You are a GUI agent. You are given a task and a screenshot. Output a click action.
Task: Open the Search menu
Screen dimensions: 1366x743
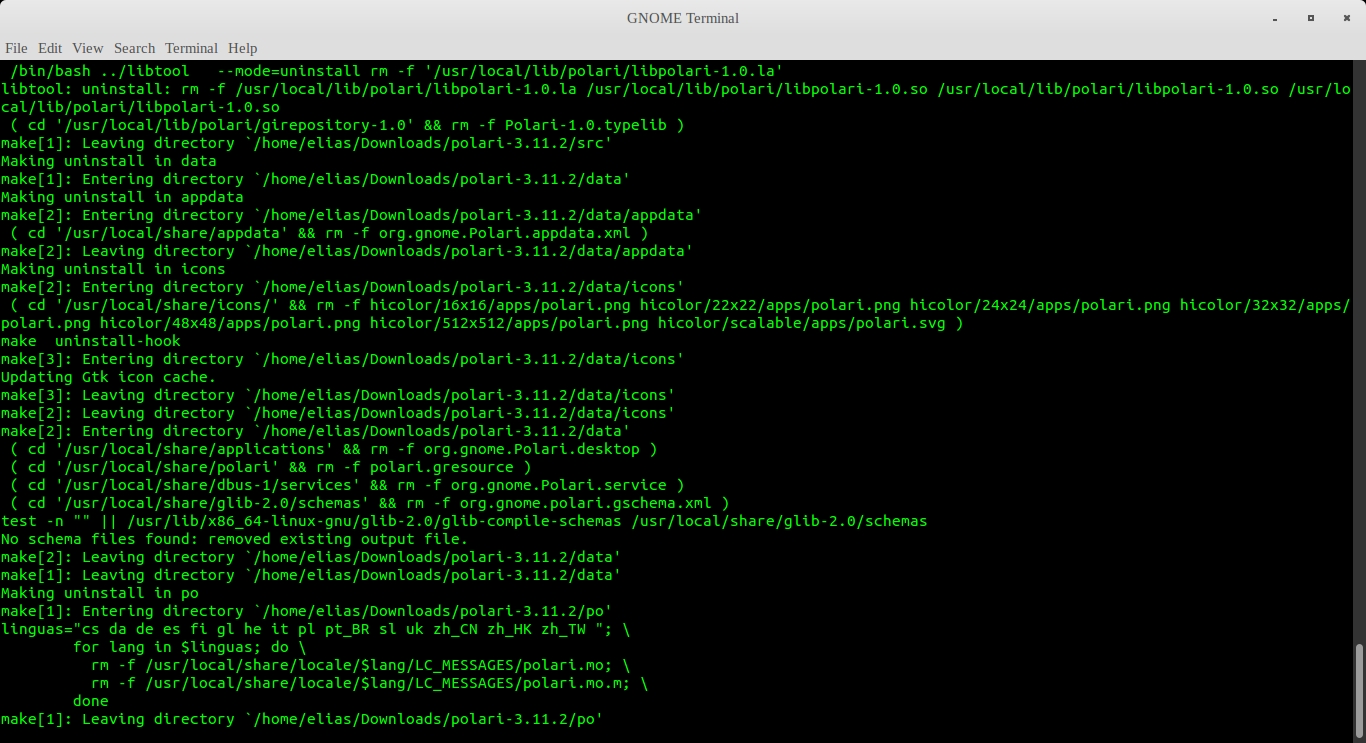134,48
